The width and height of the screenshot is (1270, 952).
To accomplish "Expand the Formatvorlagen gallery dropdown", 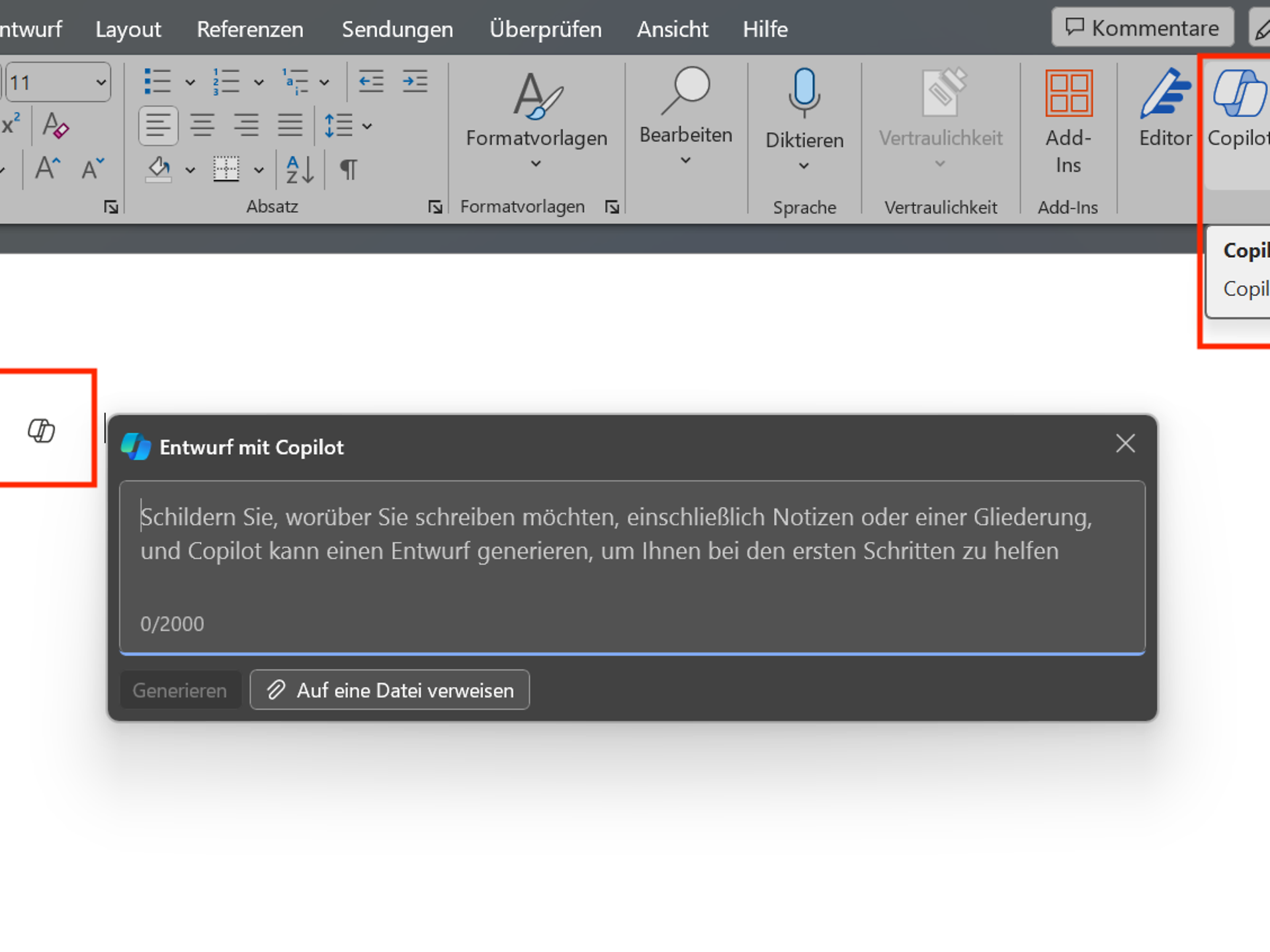I will [536, 163].
